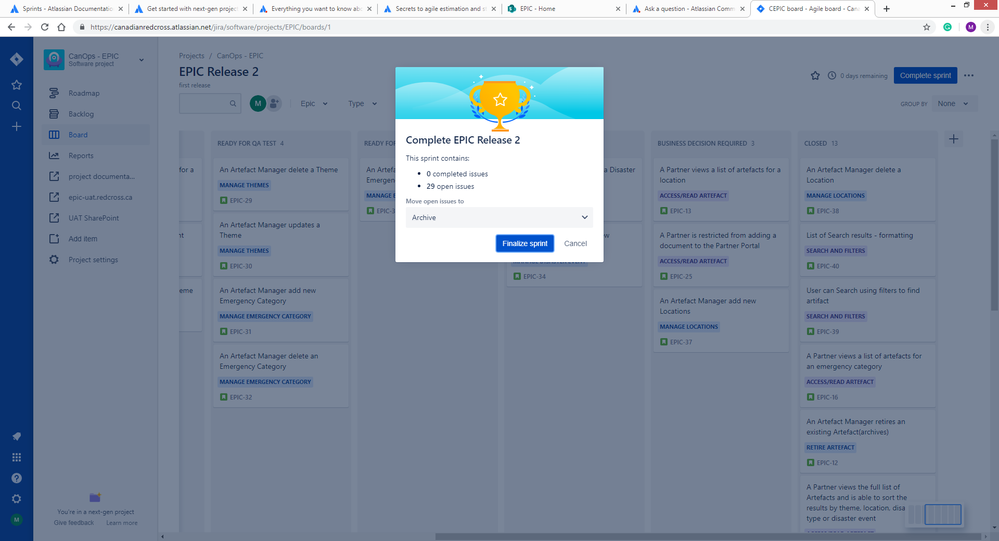
Task: Open the Move open issues to Archive dropdown
Action: pos(500,217)
